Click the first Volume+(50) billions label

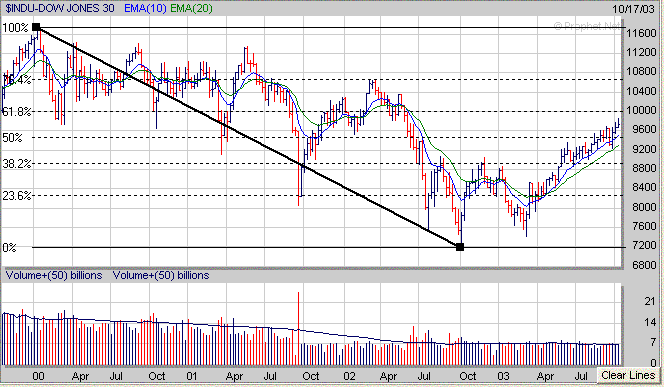[54, 275]
